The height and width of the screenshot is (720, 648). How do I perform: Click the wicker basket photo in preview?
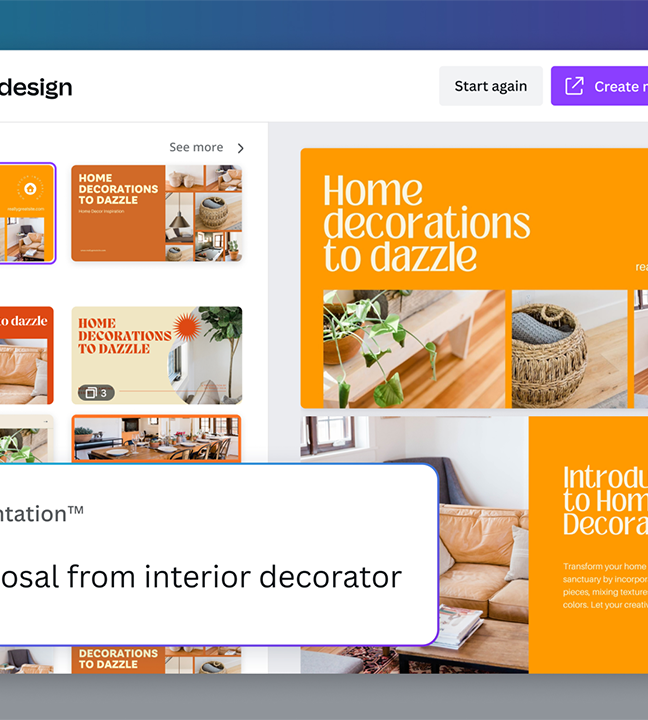[x=569, y=349]
